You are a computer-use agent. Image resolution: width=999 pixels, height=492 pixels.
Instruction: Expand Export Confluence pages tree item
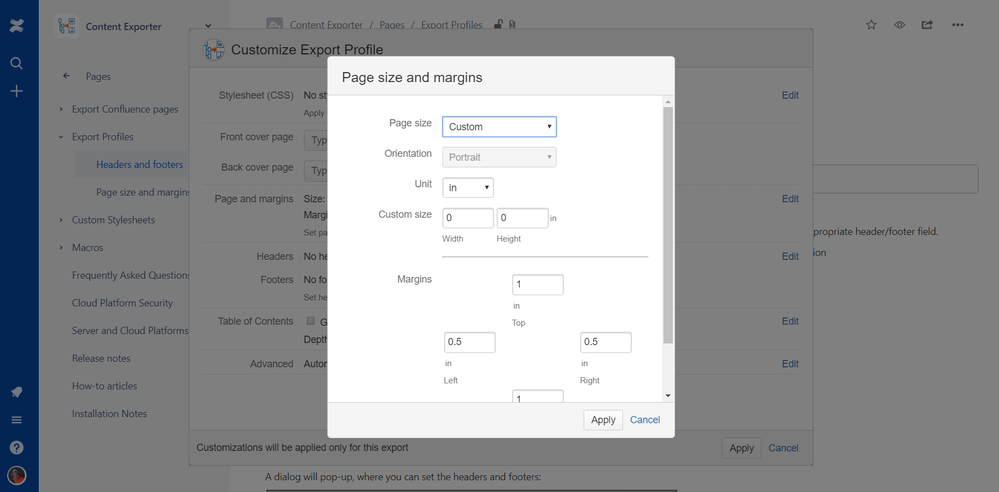61,109
